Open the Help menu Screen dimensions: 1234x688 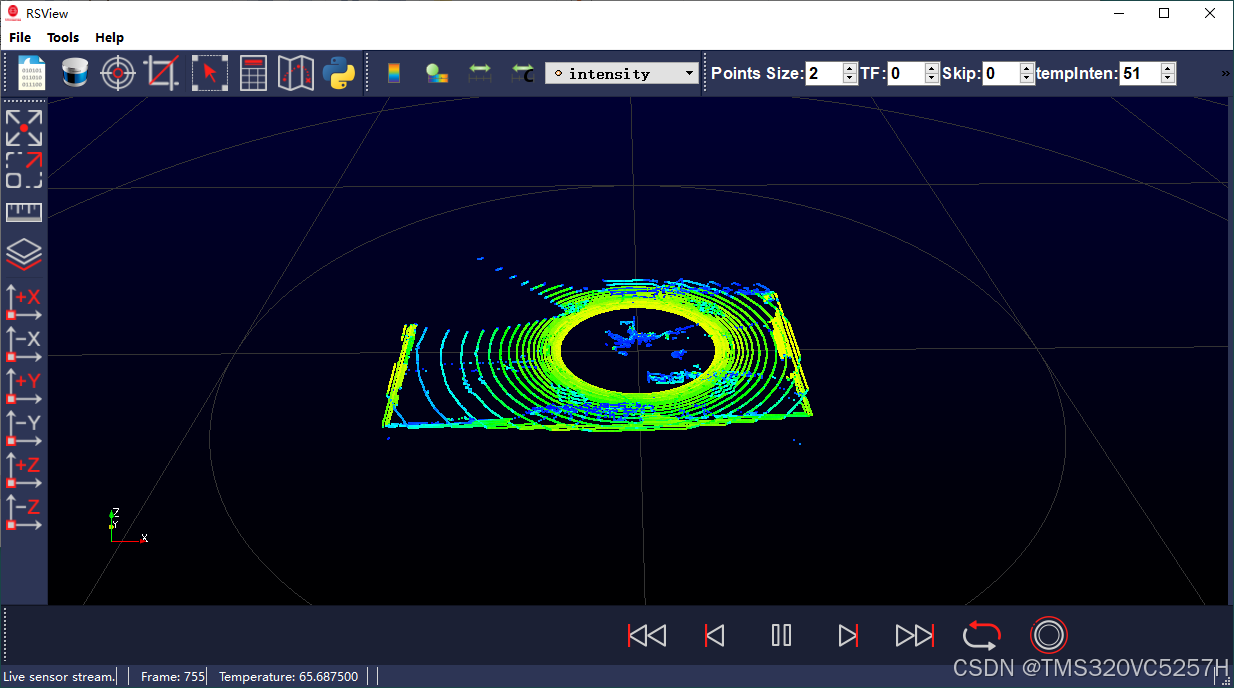(x=110, y=37)
